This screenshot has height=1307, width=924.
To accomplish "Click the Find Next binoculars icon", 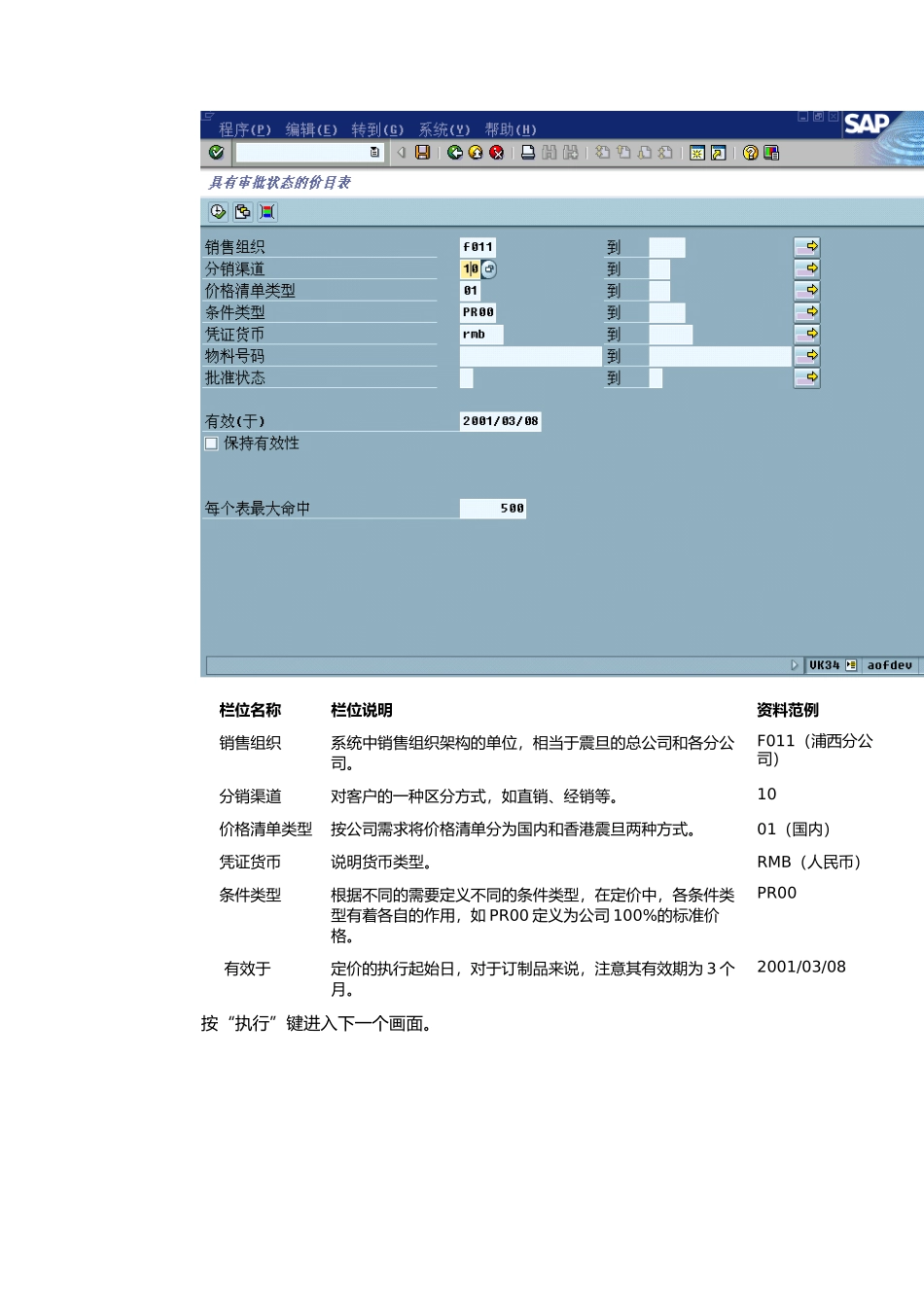I will (571, 153).
